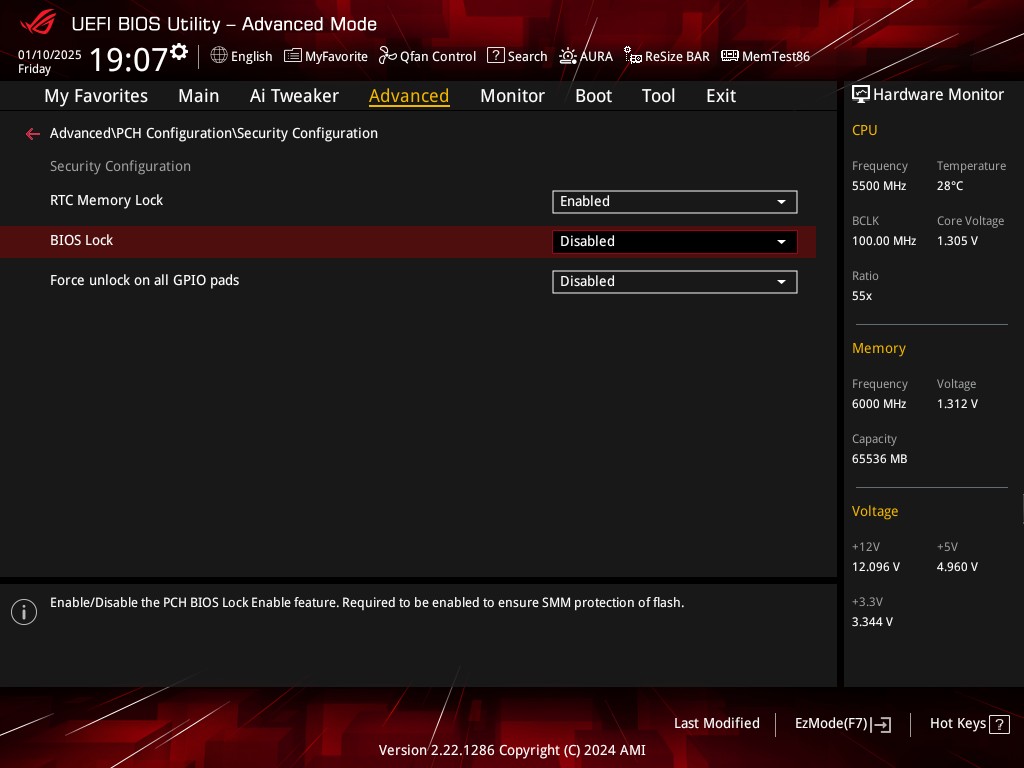Open the Boot tab
The width and height of the screenshot is (1024, 768).
pos(593,96)
